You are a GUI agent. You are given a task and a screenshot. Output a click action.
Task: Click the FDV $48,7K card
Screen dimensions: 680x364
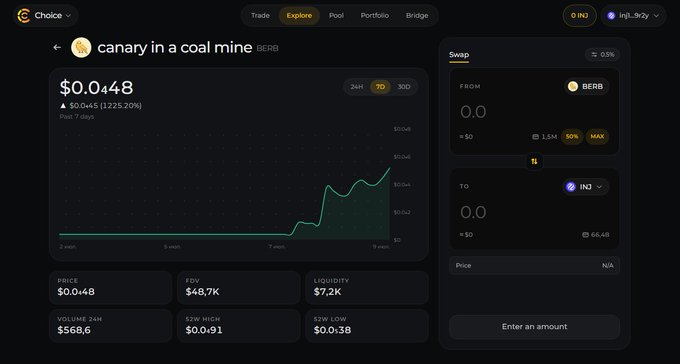[239, 287]
